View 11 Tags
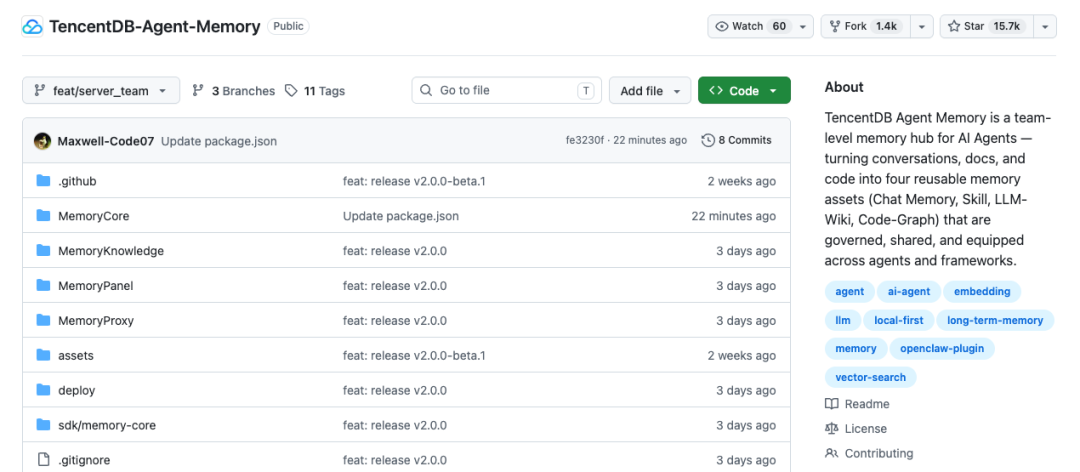 [x=315, y=90]
